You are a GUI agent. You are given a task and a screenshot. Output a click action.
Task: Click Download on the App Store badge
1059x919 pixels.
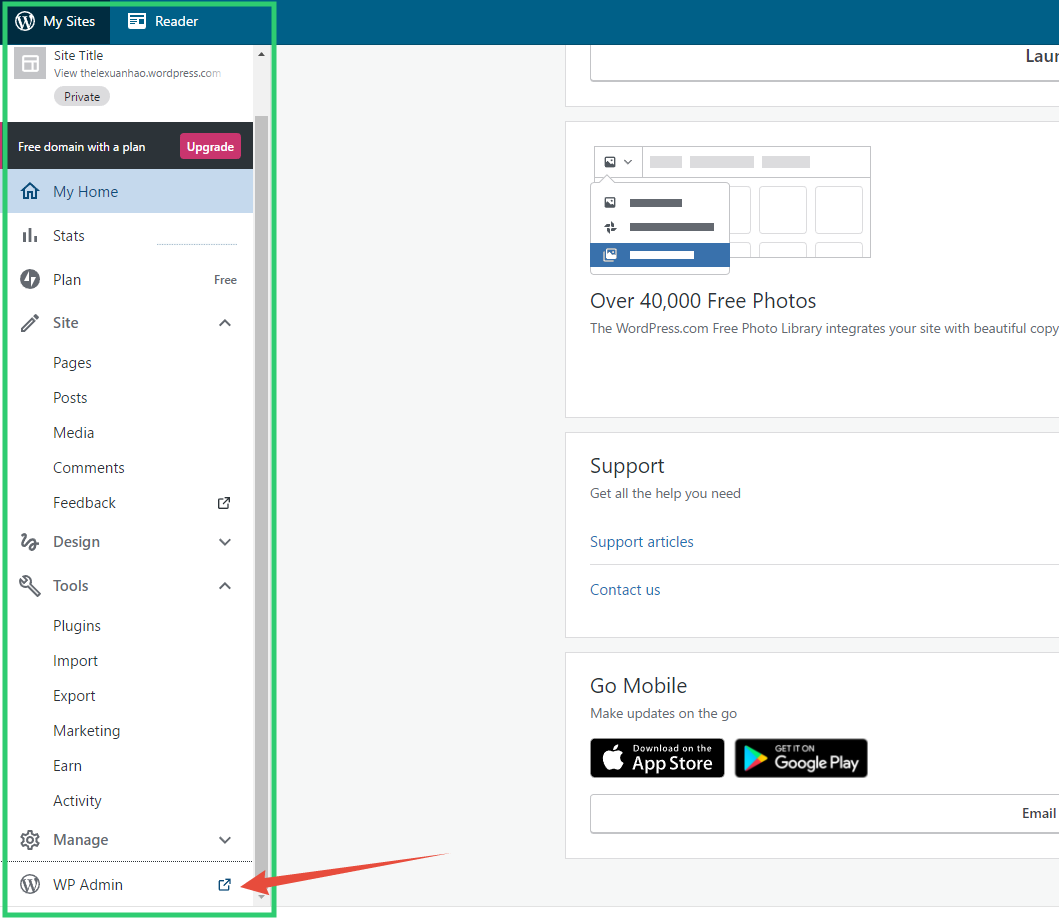(657, 758)
